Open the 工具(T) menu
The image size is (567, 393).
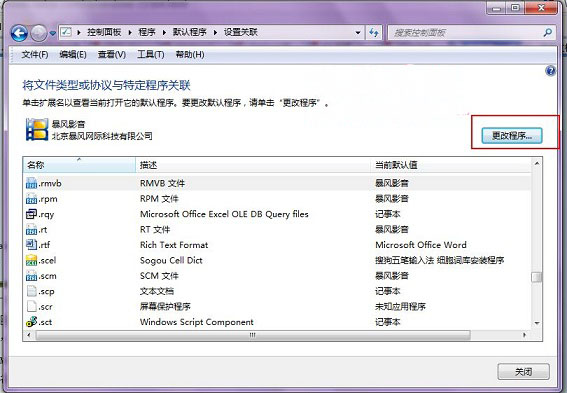click(151, 55)
